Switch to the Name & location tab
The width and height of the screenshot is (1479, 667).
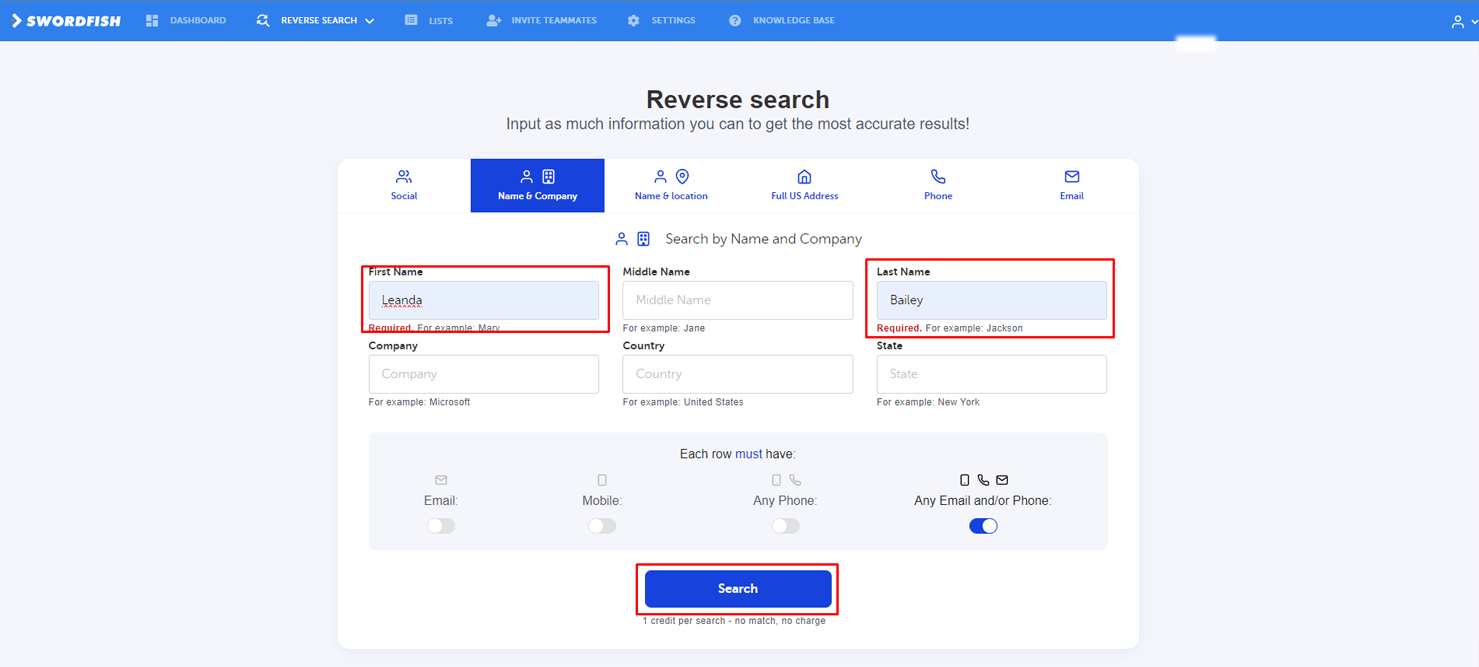(671, 186)
